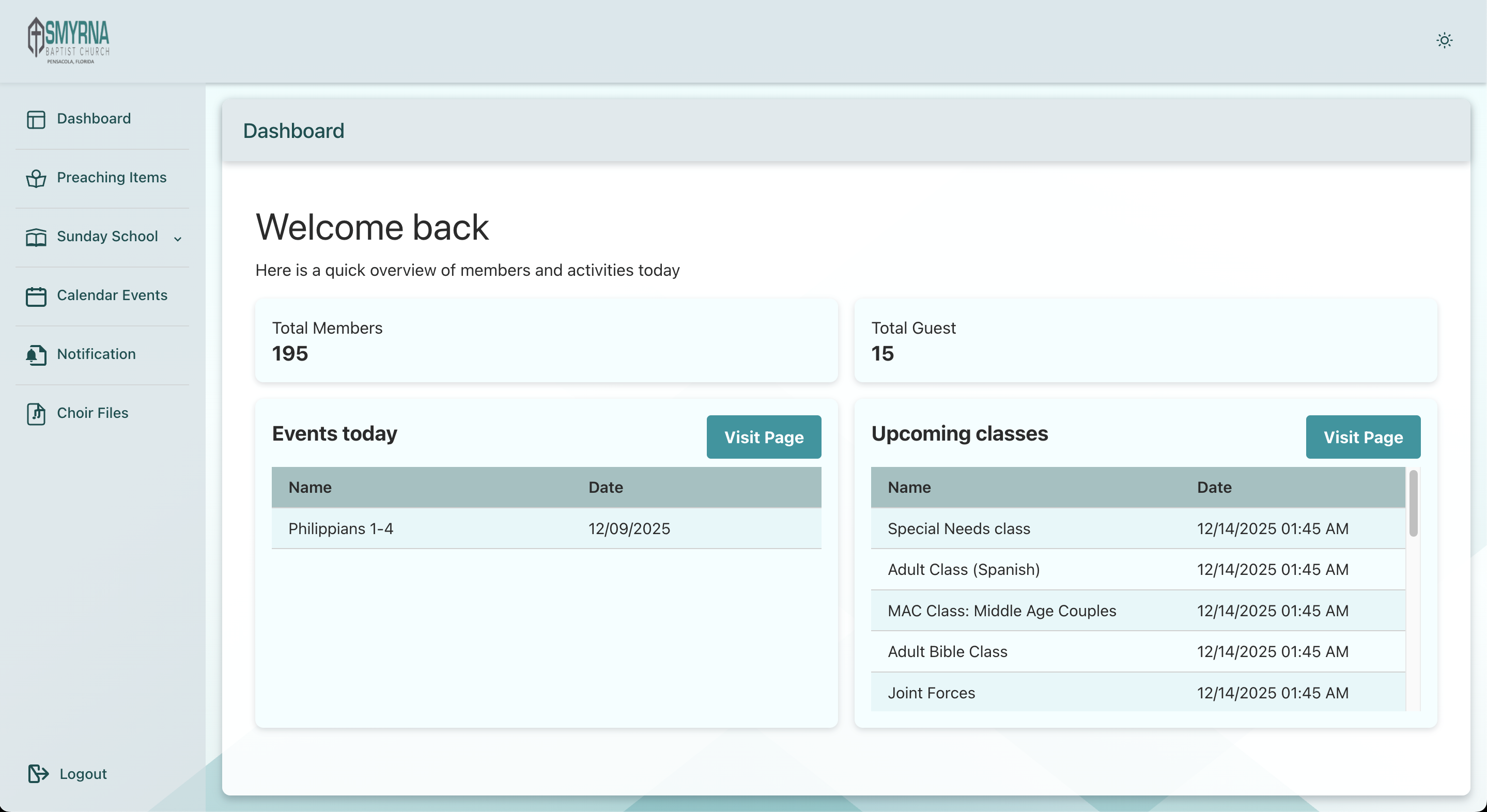
Task: Click the Upcoming classes heading
Action: (x=959, y=433)
